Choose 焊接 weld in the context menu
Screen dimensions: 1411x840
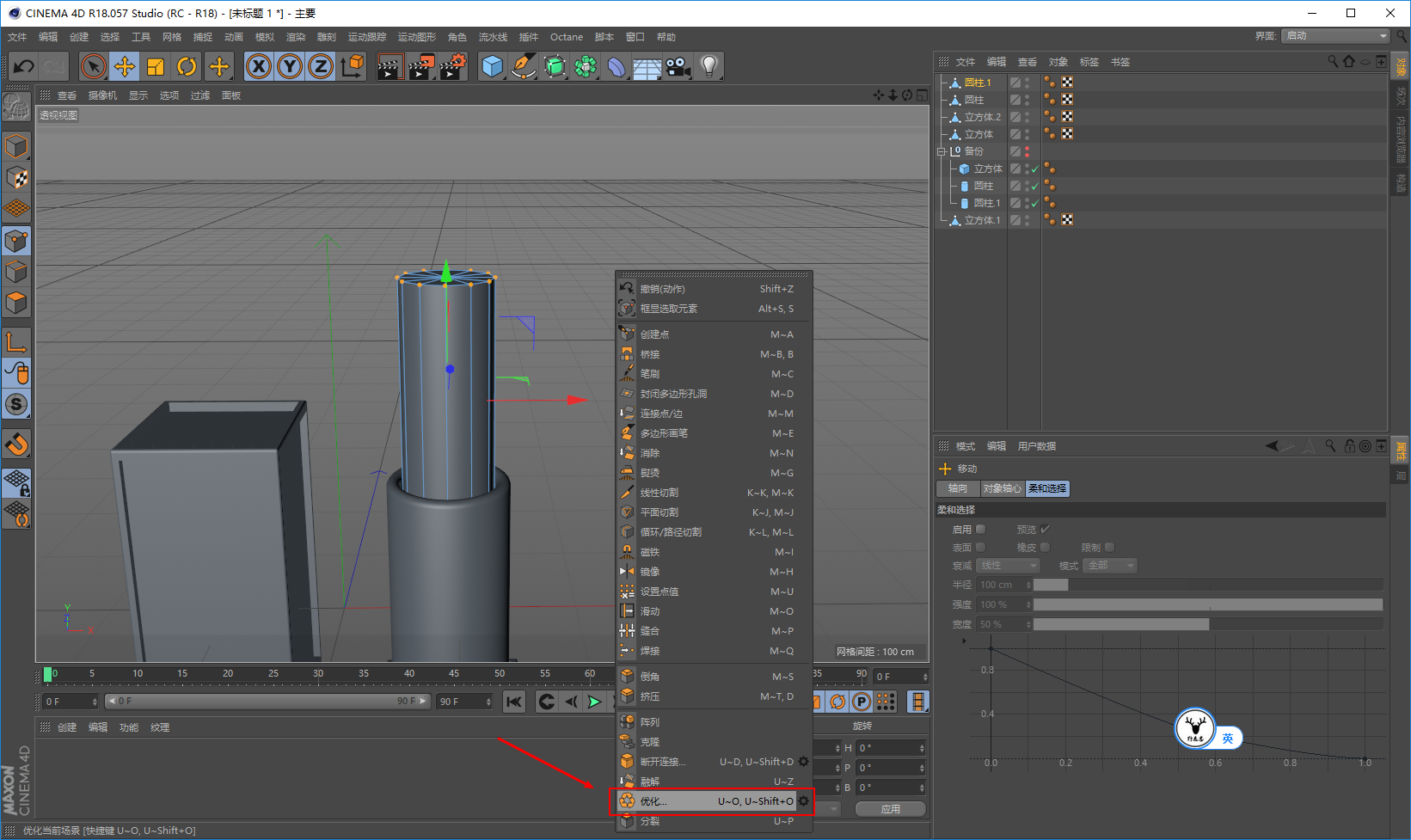(715, 651)
